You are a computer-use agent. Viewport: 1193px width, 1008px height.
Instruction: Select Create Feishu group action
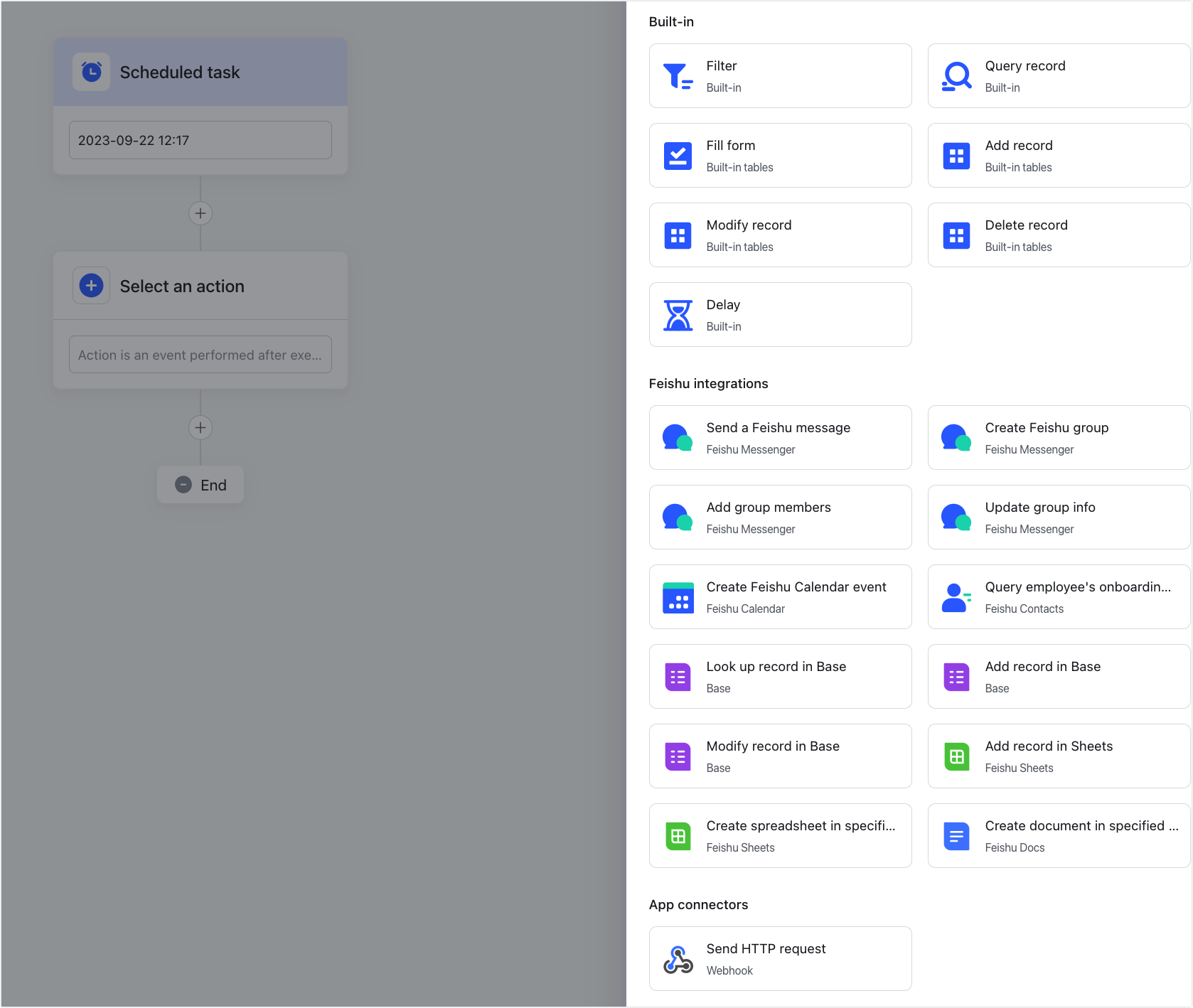(1058, 438)
